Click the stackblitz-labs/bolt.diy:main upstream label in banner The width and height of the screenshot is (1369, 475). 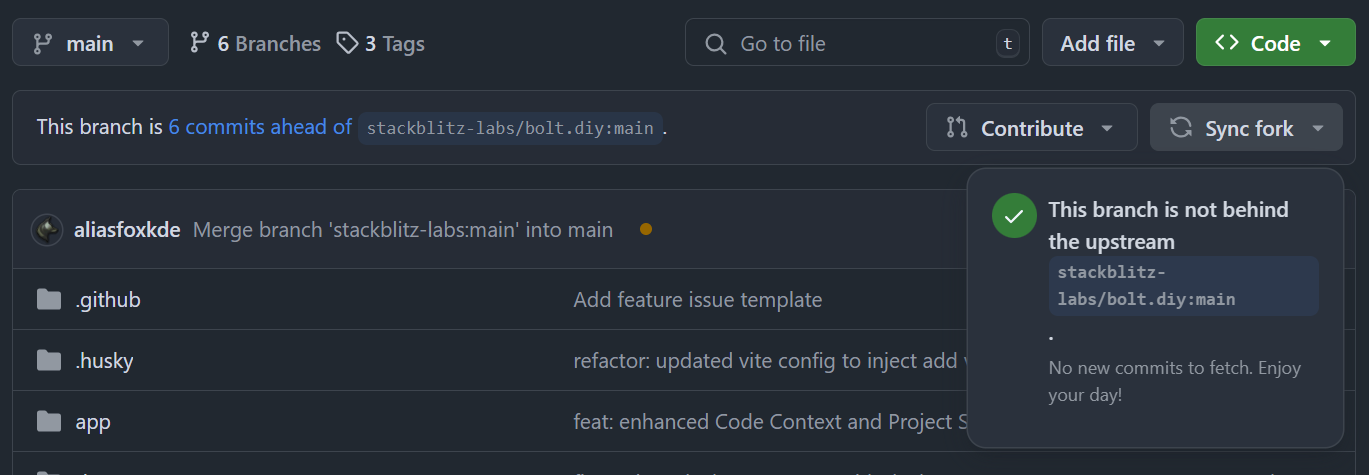point(510,128)
